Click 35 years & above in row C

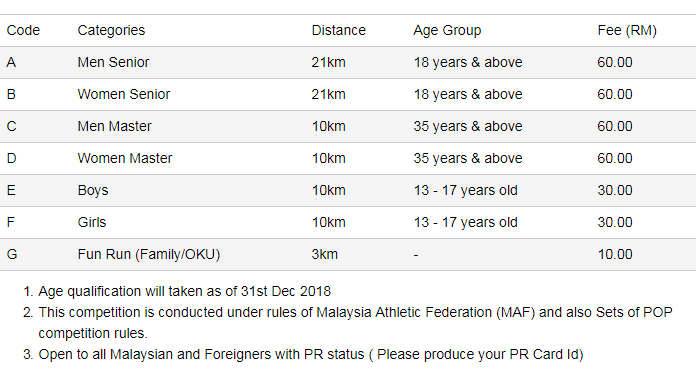(x=468, y=126)
